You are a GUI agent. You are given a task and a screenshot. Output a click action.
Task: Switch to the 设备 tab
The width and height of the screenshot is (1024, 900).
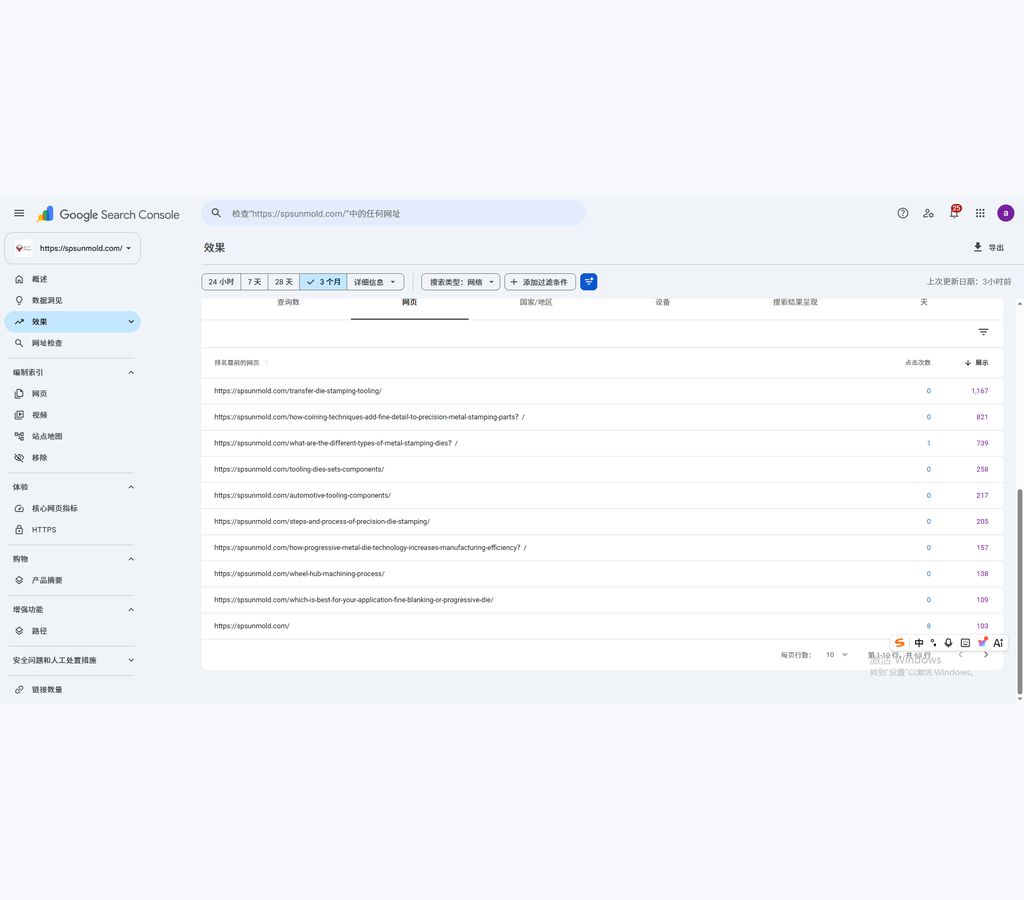coord(663,303)
